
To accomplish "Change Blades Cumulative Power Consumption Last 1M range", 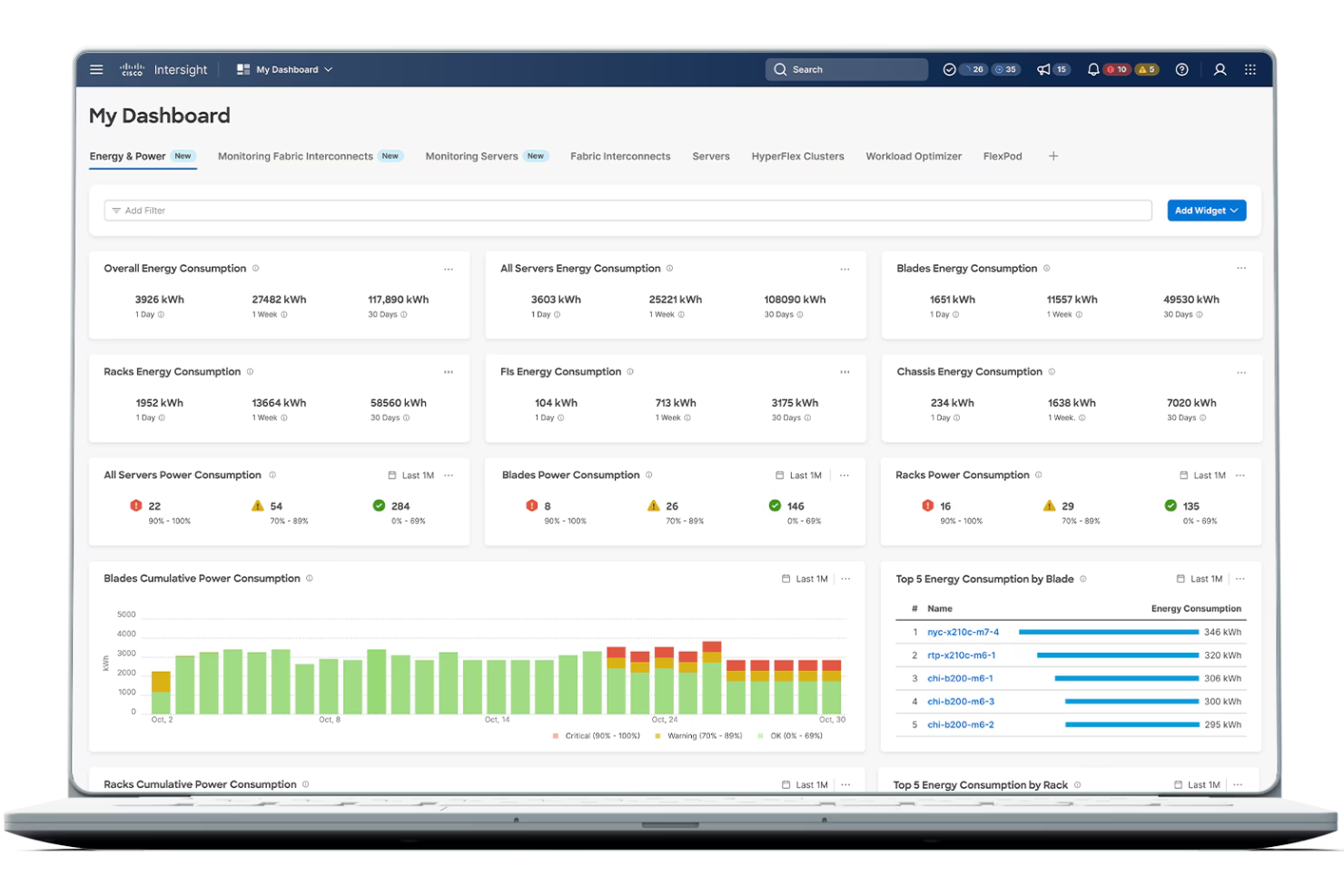I will coord(805,578).
